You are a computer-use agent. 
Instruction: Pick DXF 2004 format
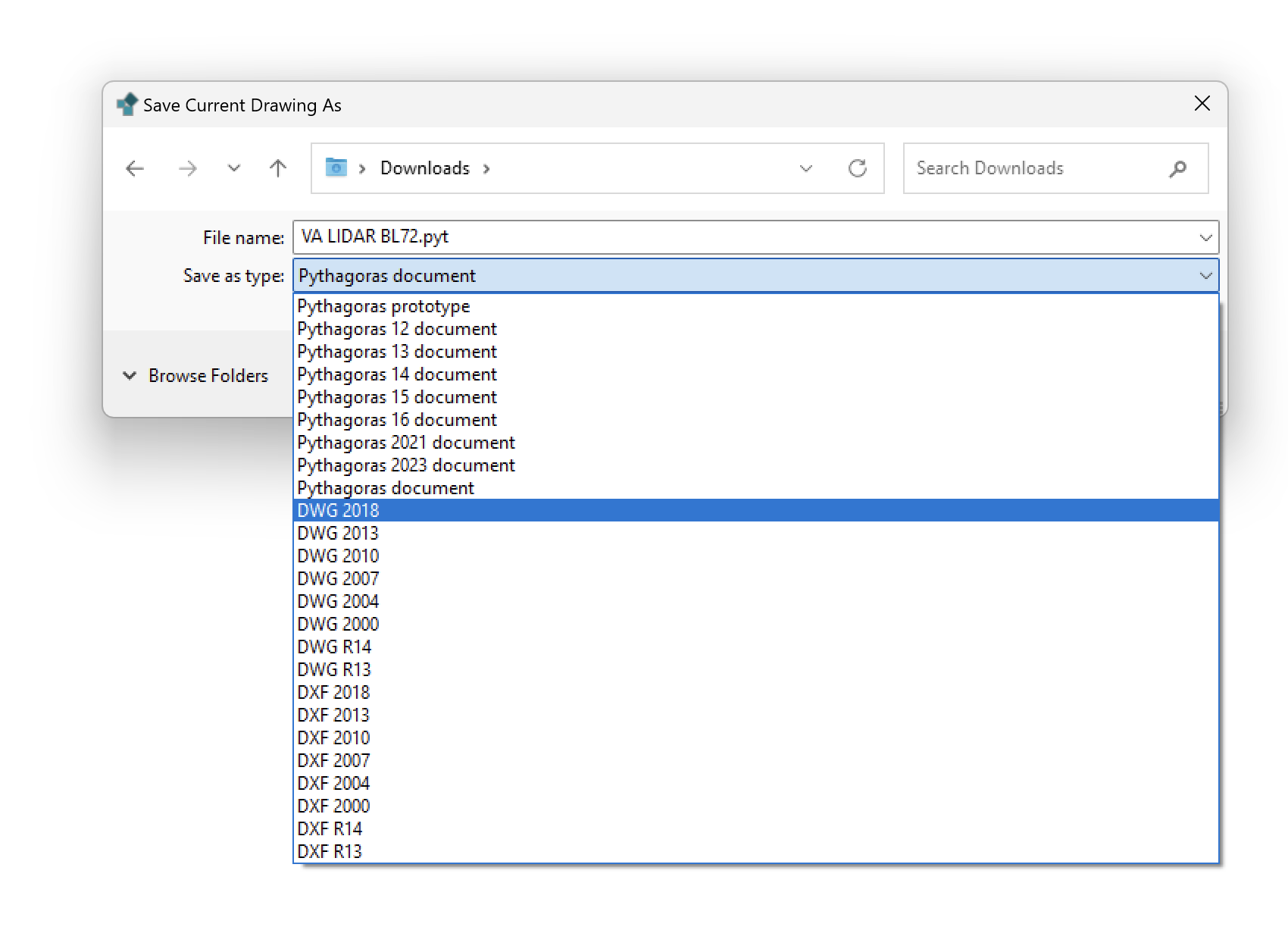tap(756, 784)
